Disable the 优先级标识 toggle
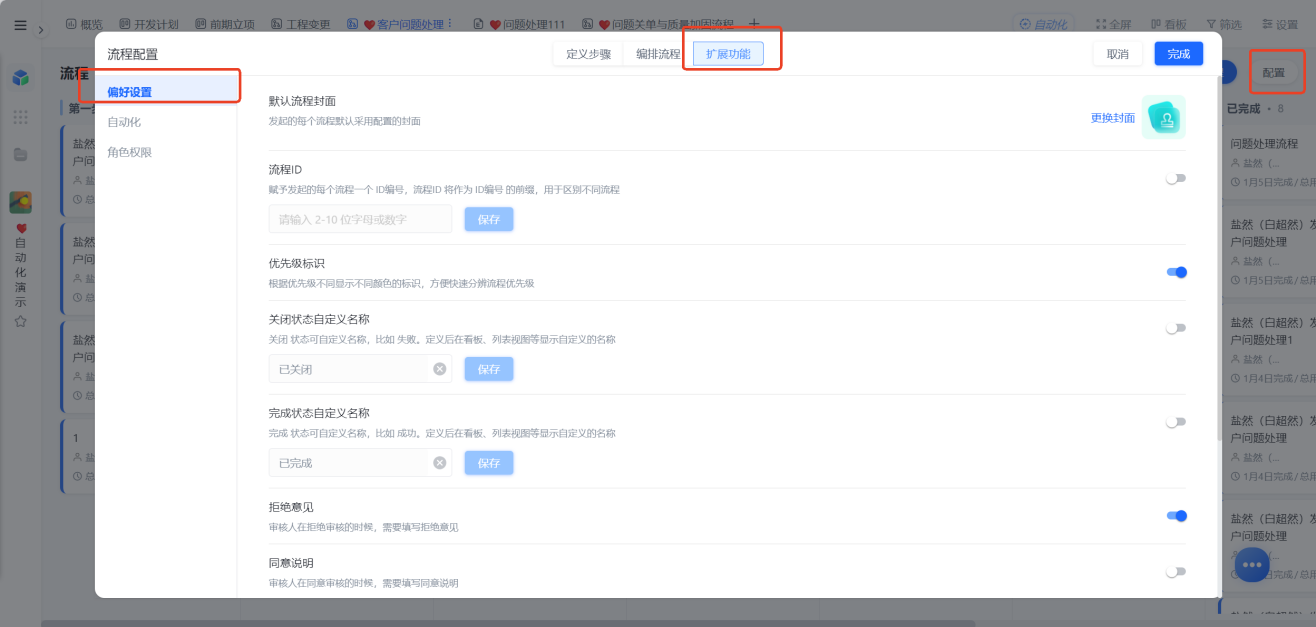The width and height of the screenshot is (1316, 627). click(x=1176, y=272)
